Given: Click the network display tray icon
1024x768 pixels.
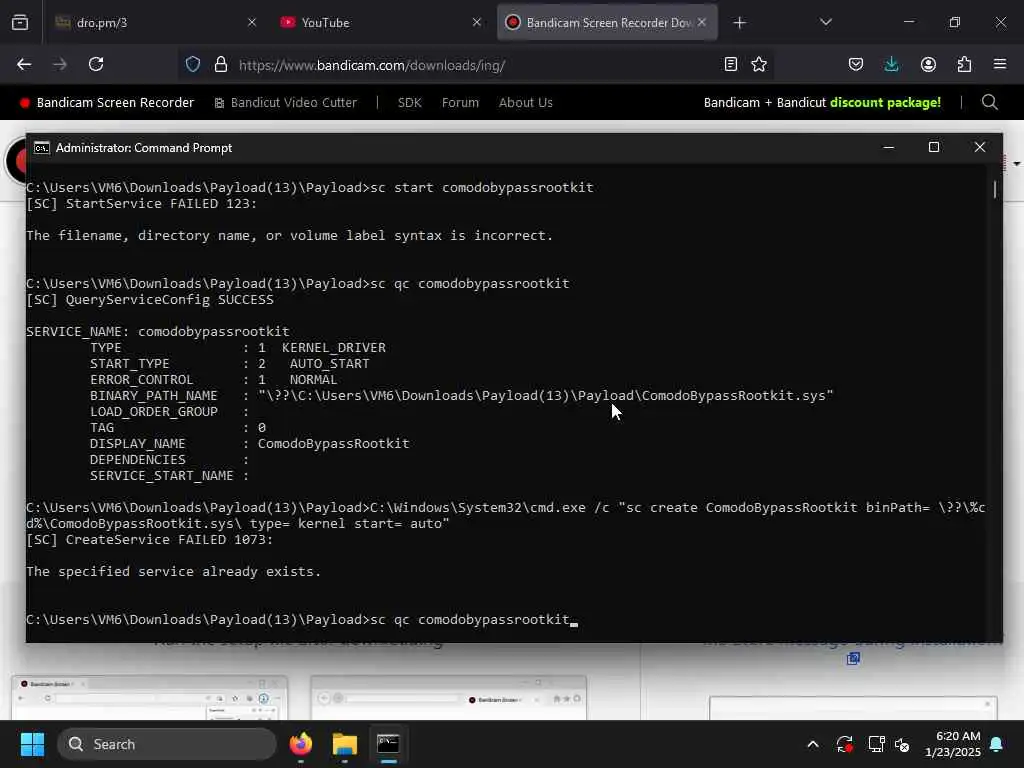Looking at the screenshot, I should pyautogui.click(x=876, y=744).
